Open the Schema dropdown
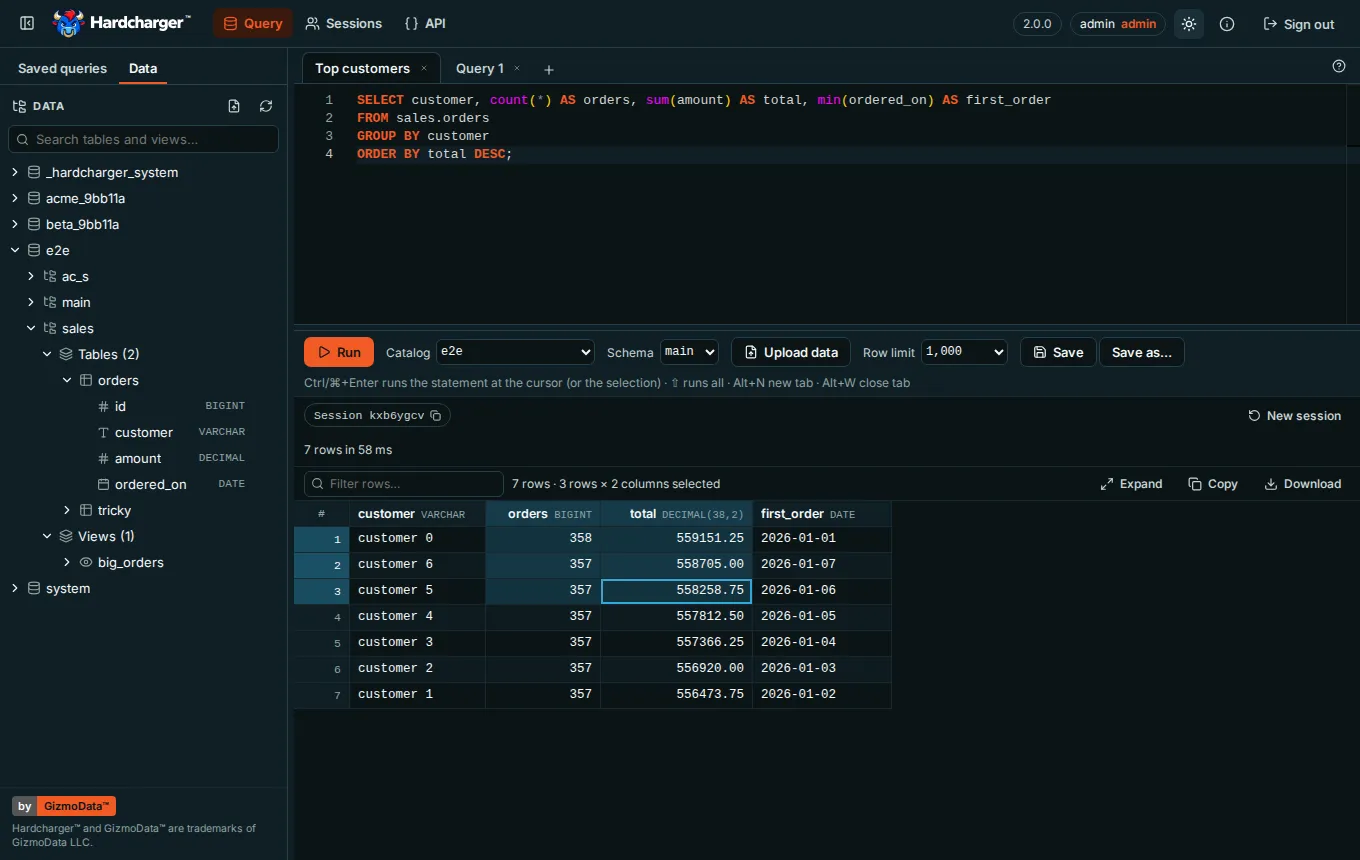The height and width of the screenshot is (860, 1360). (x=690, y=352)
